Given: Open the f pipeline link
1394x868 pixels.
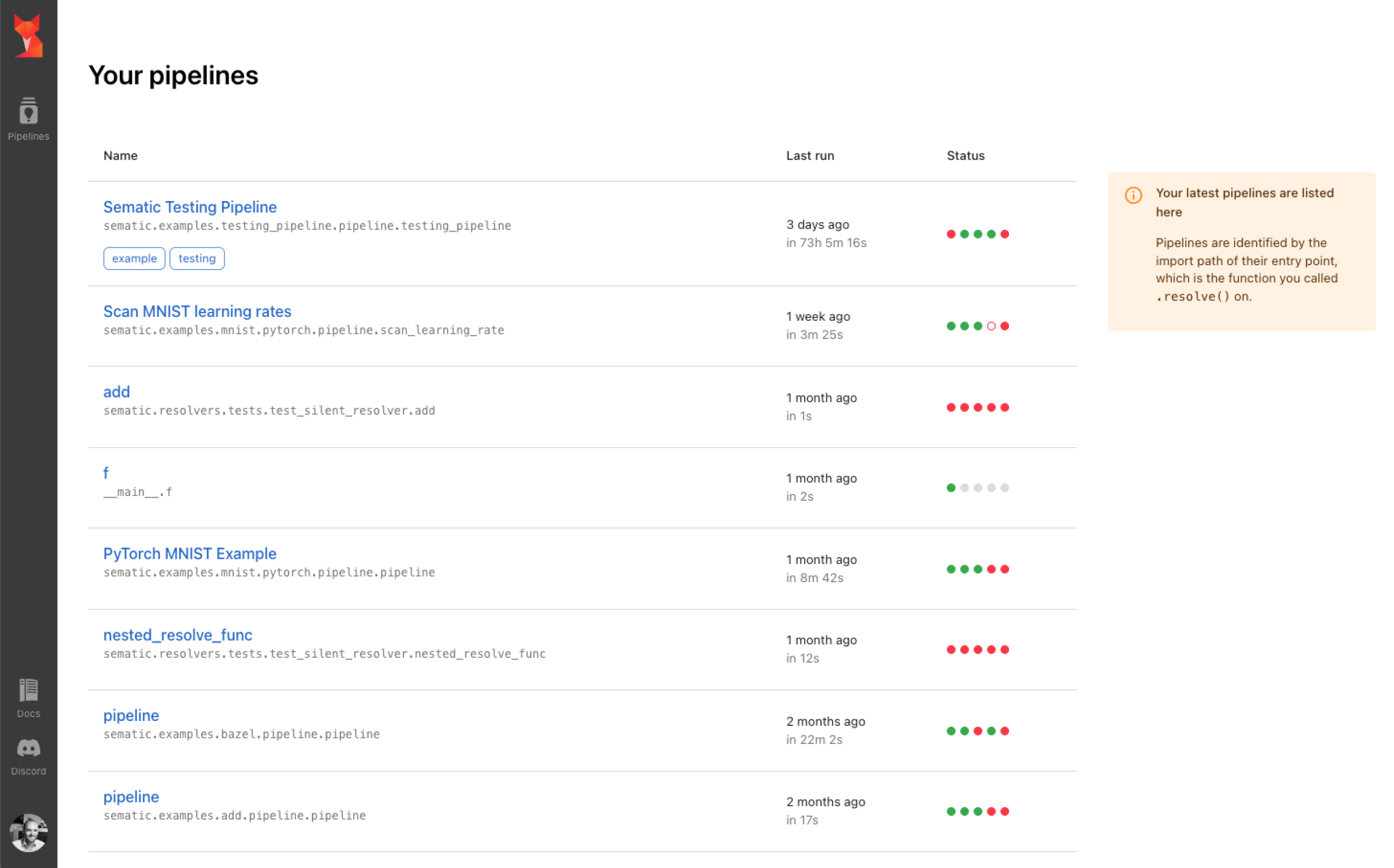Looking at the screenshot, I should coord(106,473).
